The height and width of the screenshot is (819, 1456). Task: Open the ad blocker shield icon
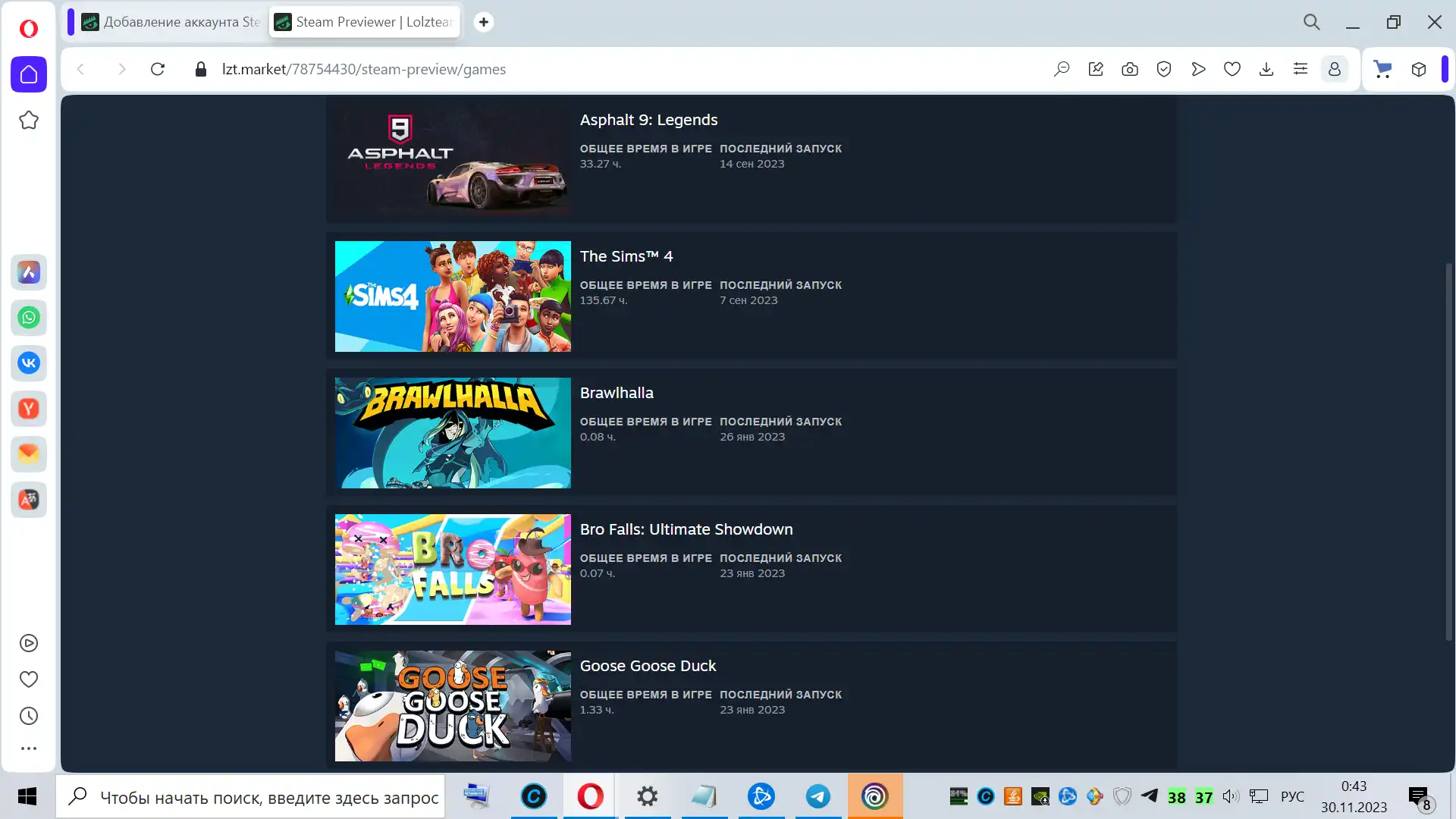(x=1164, y=69)
